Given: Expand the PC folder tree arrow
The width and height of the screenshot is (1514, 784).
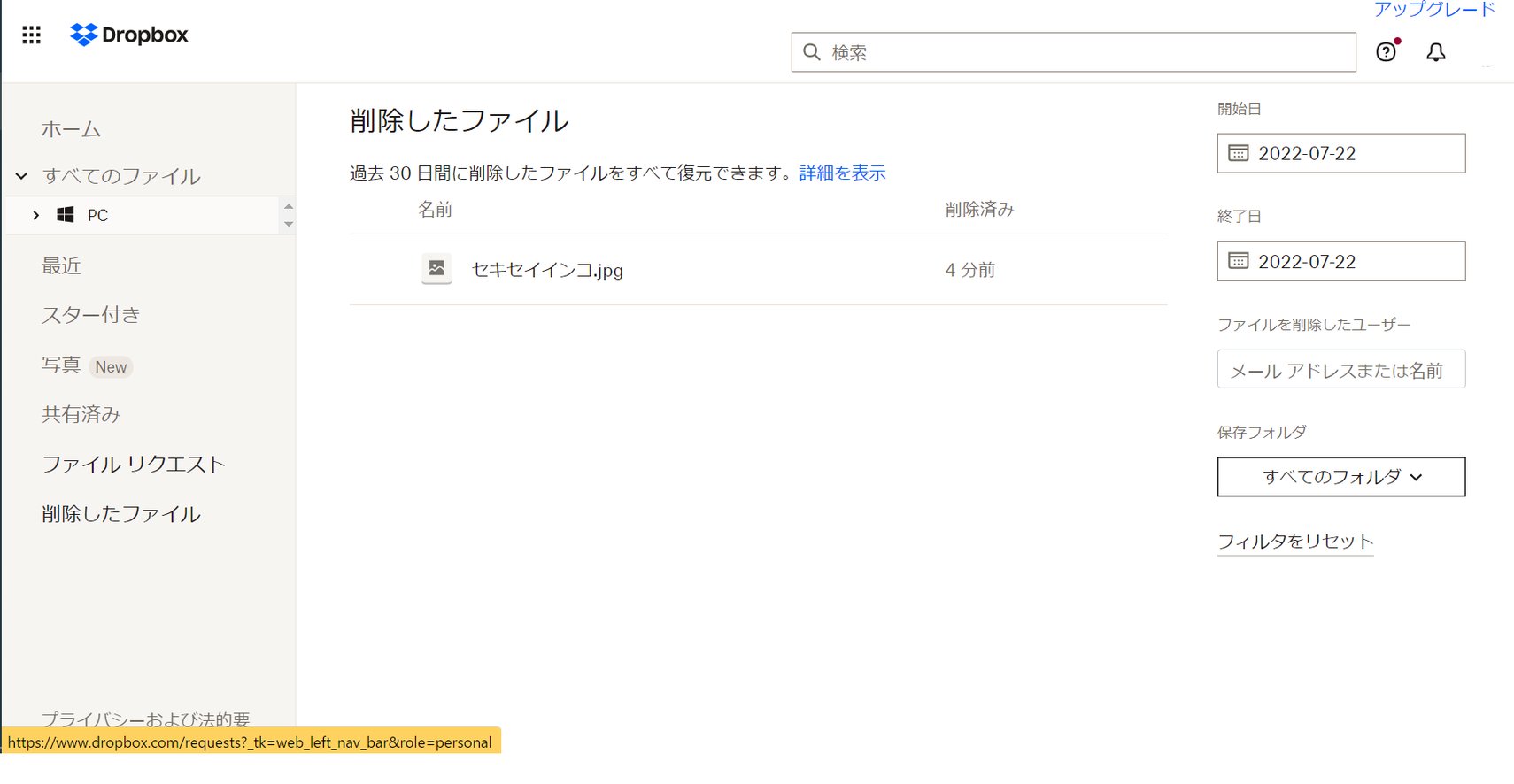Looking at the screenshot, I should pos(35,215).
